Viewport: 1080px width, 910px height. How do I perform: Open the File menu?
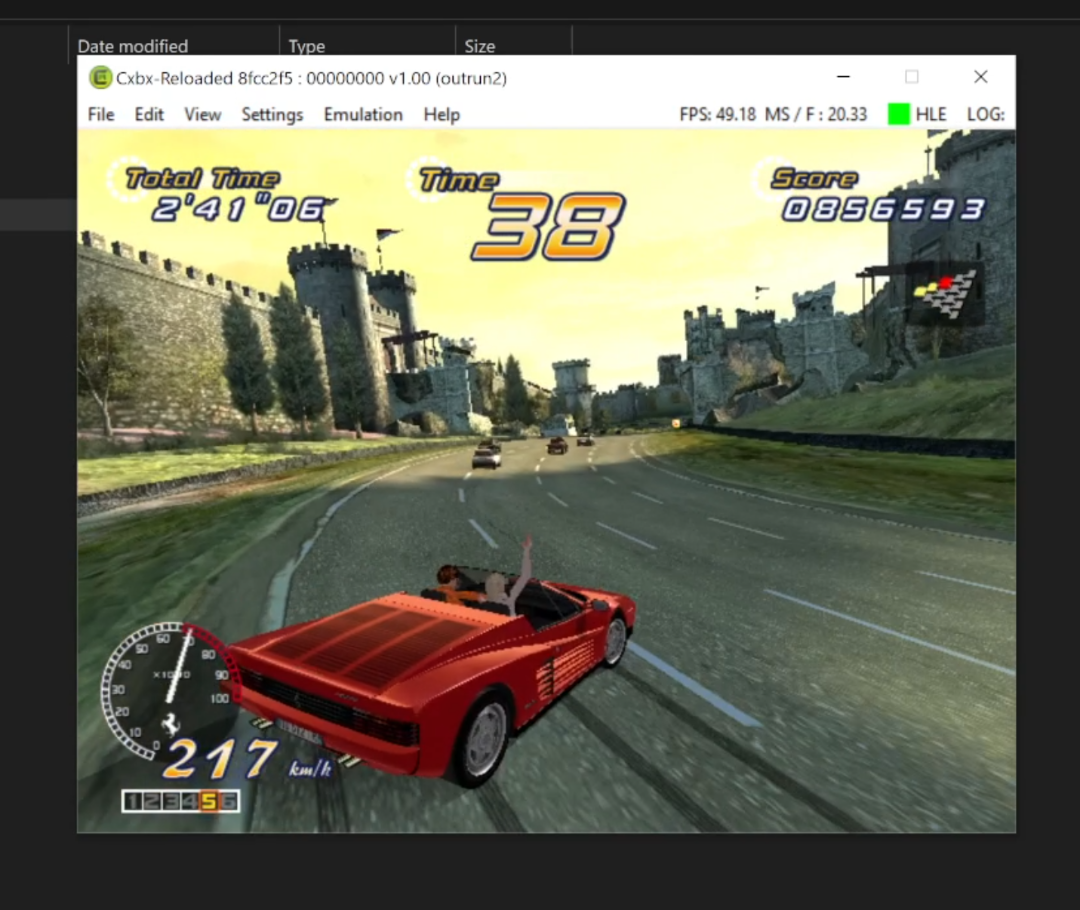point(101,114)
